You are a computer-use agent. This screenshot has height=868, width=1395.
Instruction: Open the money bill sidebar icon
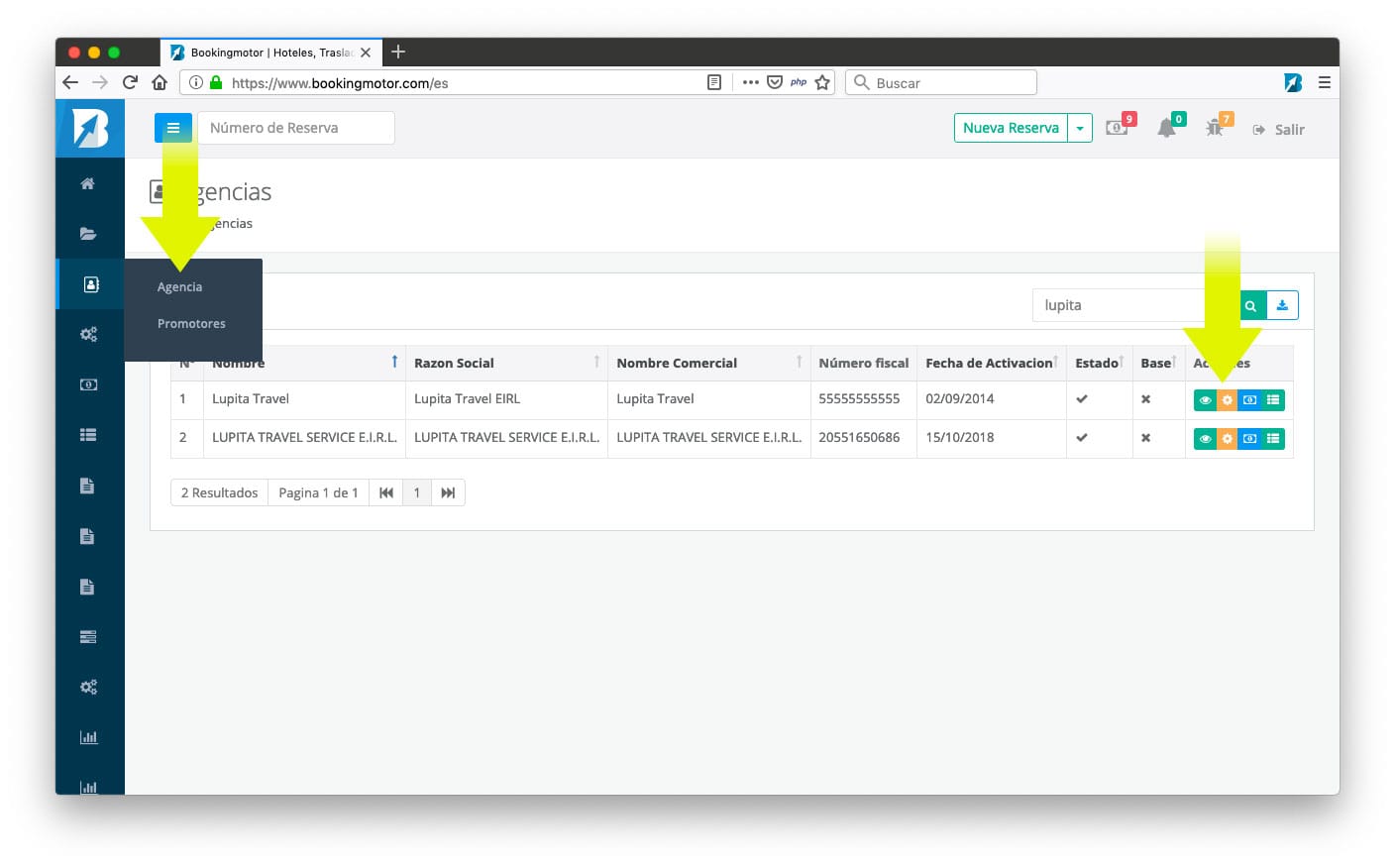click(x=88, y=384)
